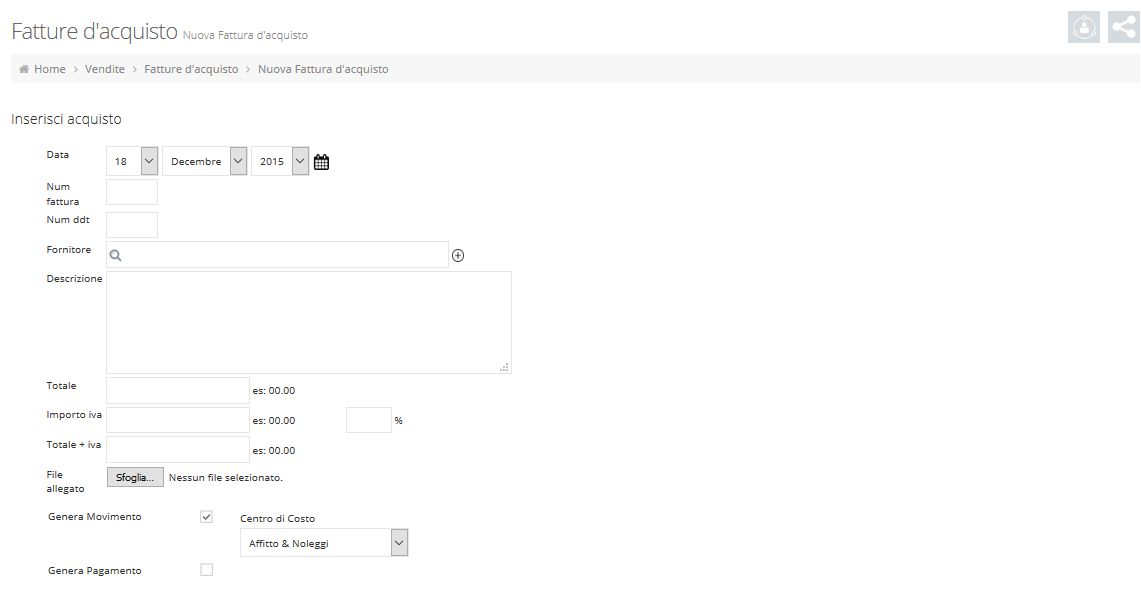Image resolution: width=1141 pixels, height=596 pixels.
Task: Focus the Descrizione text area
Action: coord(308,322)
